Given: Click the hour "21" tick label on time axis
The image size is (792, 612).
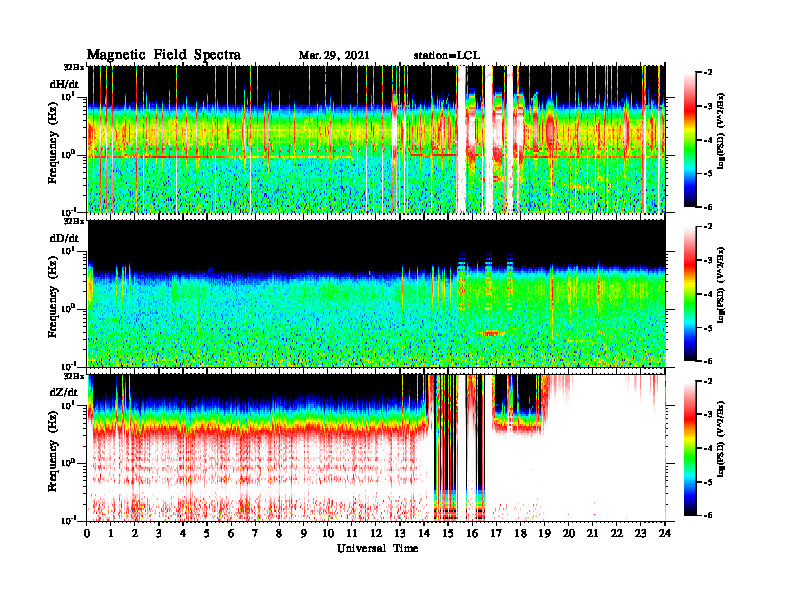Looking at the screenshot, I should point(592,534).
